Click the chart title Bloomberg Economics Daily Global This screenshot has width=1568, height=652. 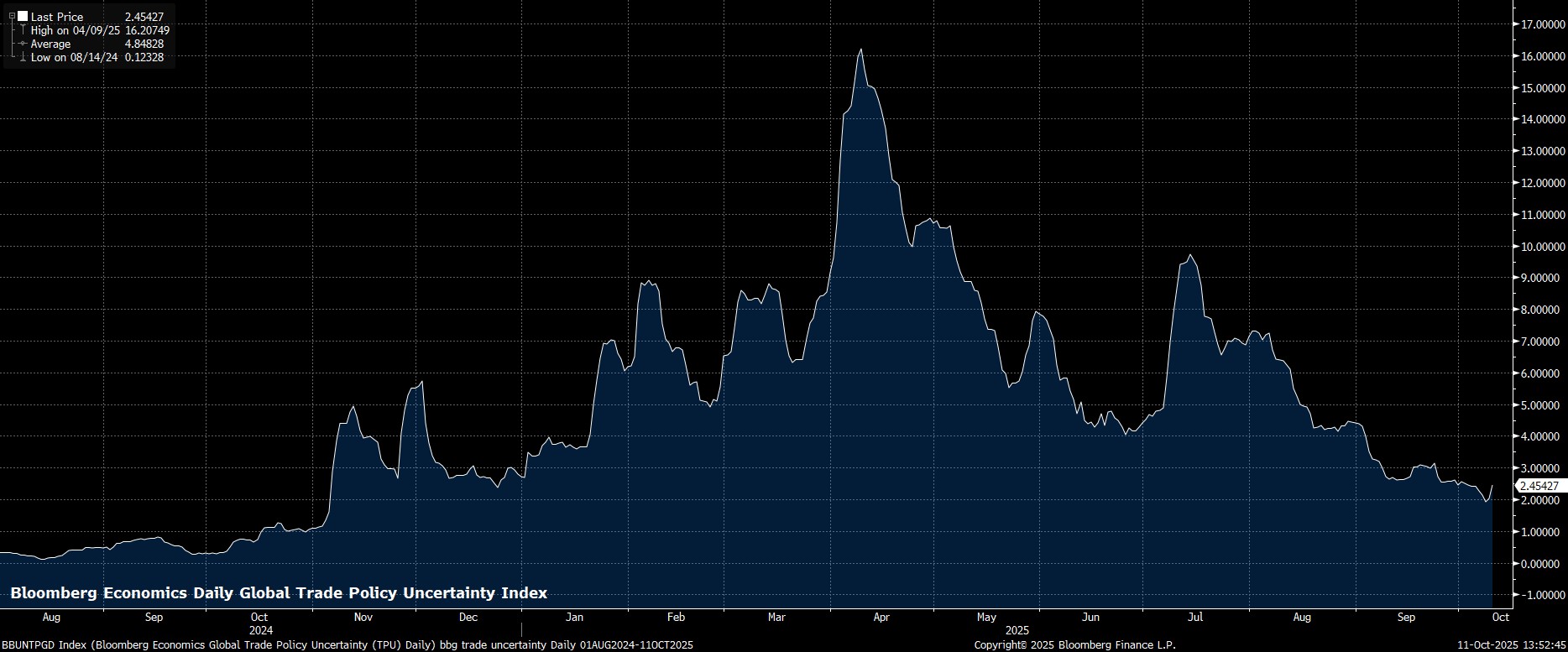[x=279, y=593]
